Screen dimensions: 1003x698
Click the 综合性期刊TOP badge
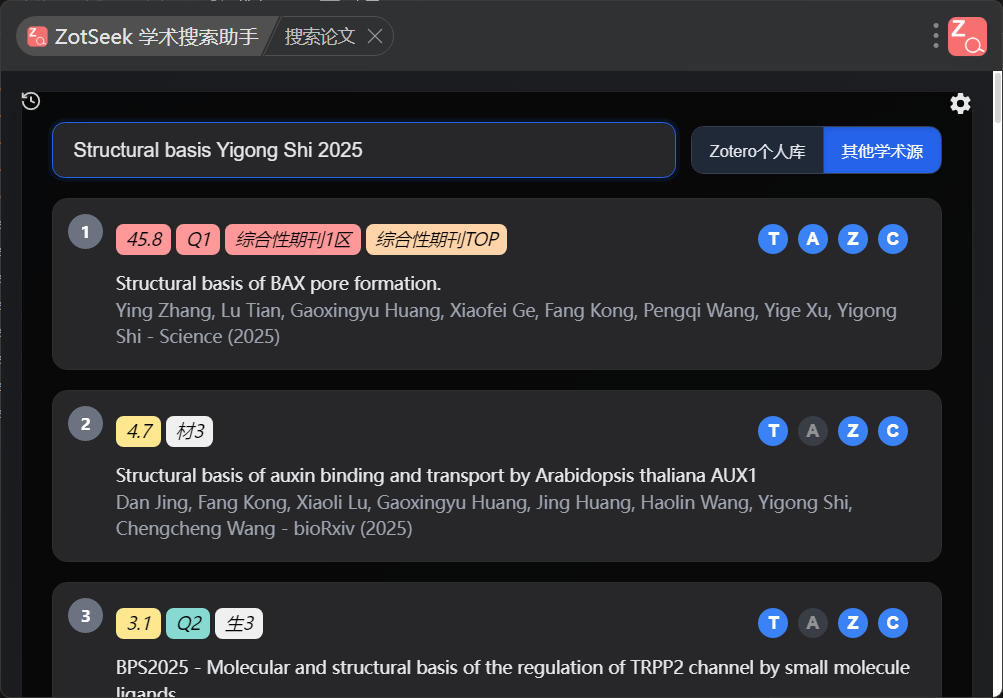[436, 239]
